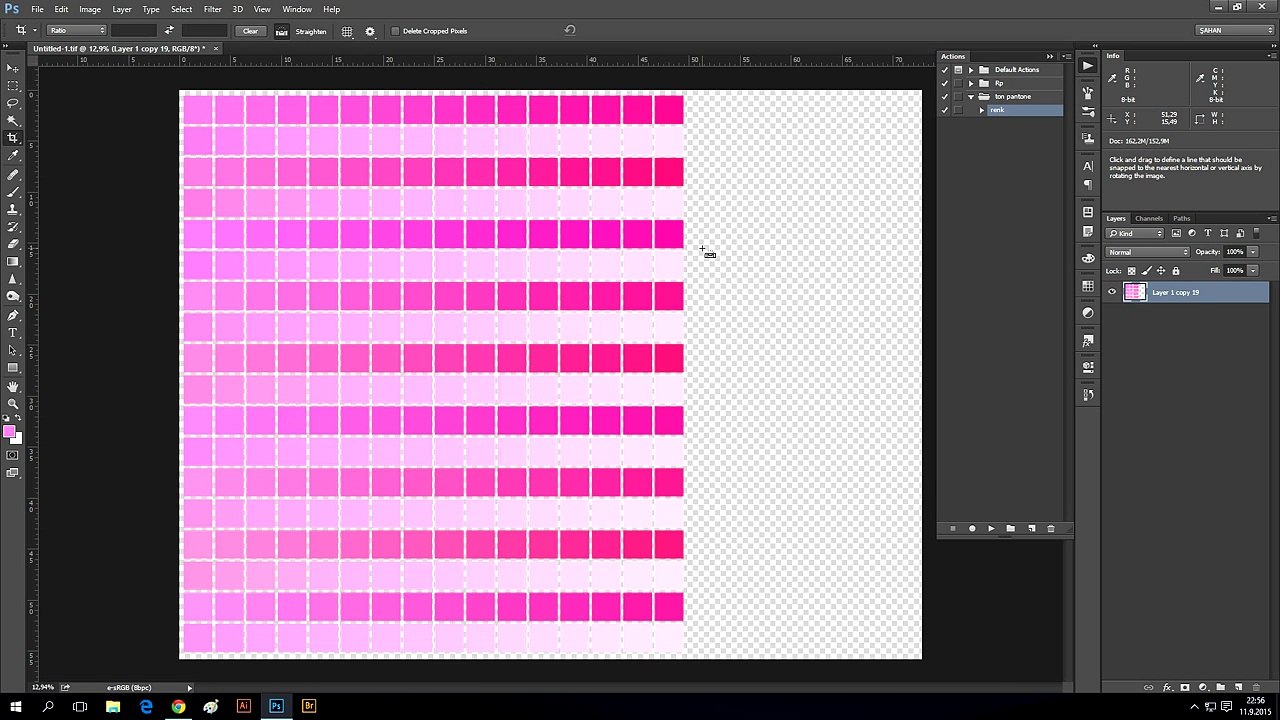Viewport: 1280px width, 720px height.
Task: Open Illustrator from the taskbar
Action: (x=243, y=706)
